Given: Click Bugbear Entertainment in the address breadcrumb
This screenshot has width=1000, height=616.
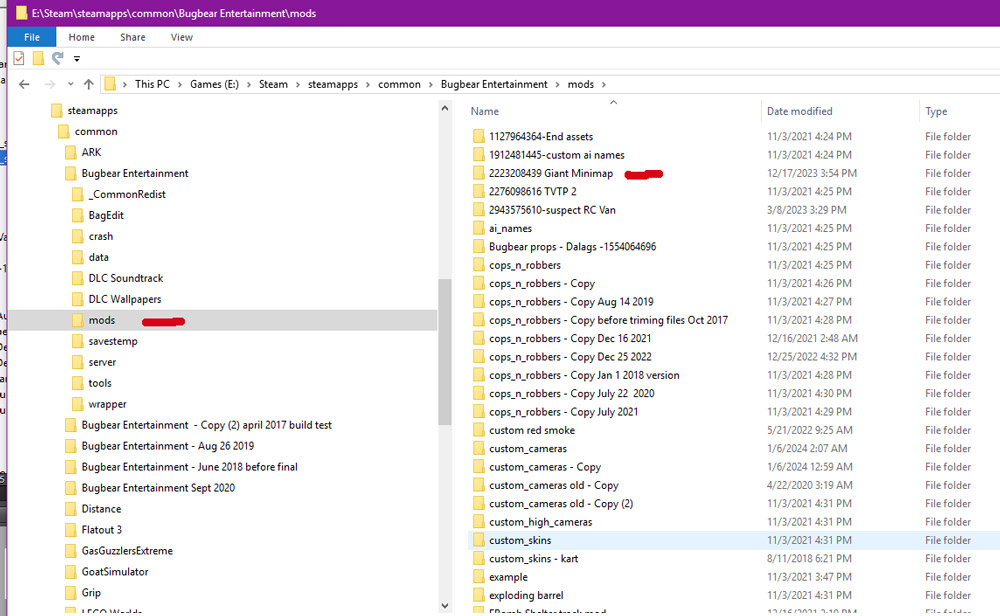Looking at the screenshot, I should 494,84.
